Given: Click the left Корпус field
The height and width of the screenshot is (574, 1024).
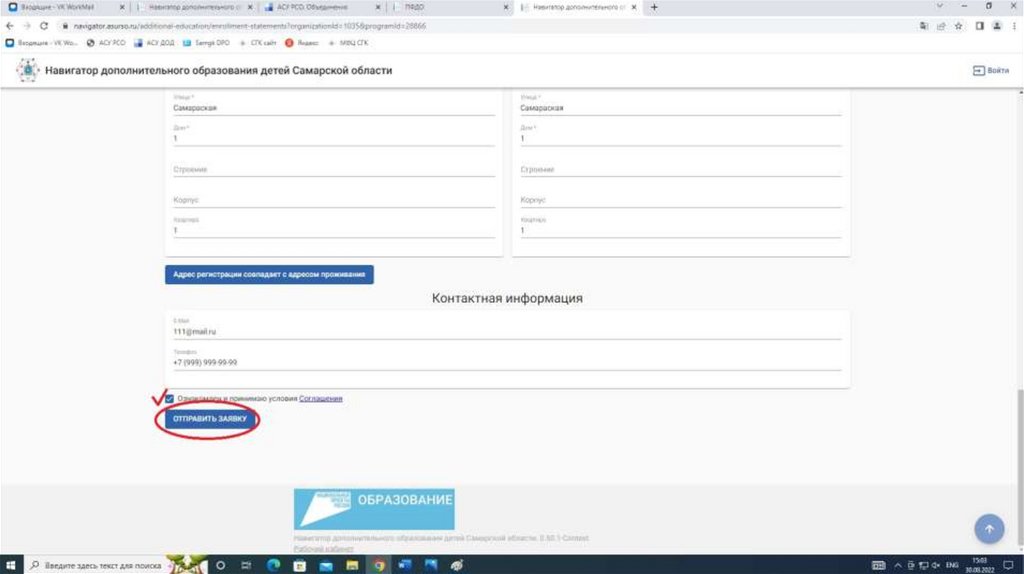Looking at the screenshot, I should [334, 200].
